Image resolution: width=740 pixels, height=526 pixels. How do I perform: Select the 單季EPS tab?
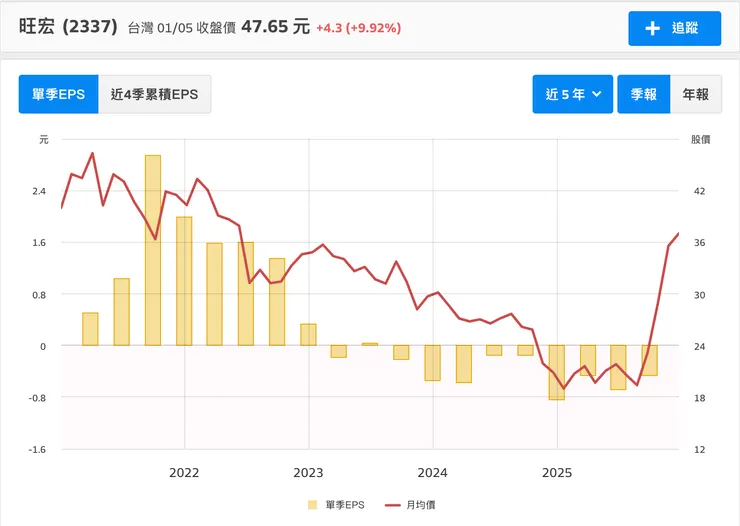click(x=59, y=94)
